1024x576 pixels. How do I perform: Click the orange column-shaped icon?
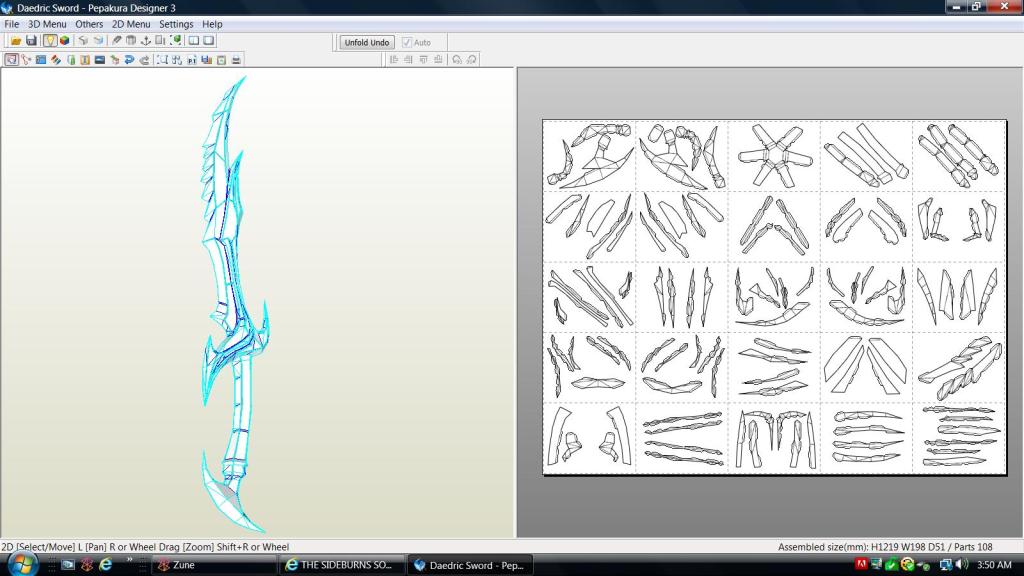pos(85,59)
